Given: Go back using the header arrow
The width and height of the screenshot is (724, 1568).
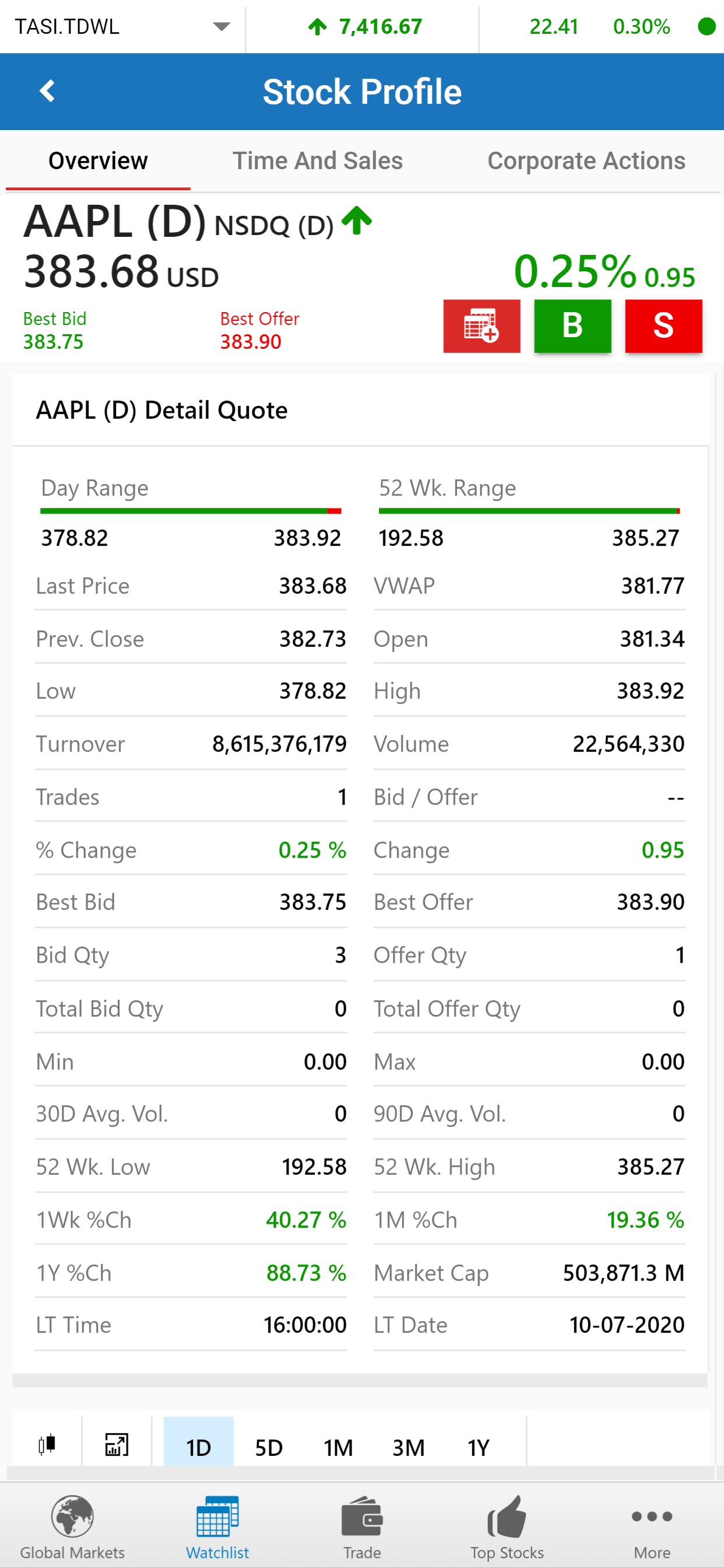Looking at the screenshot, I should [47, 92].
